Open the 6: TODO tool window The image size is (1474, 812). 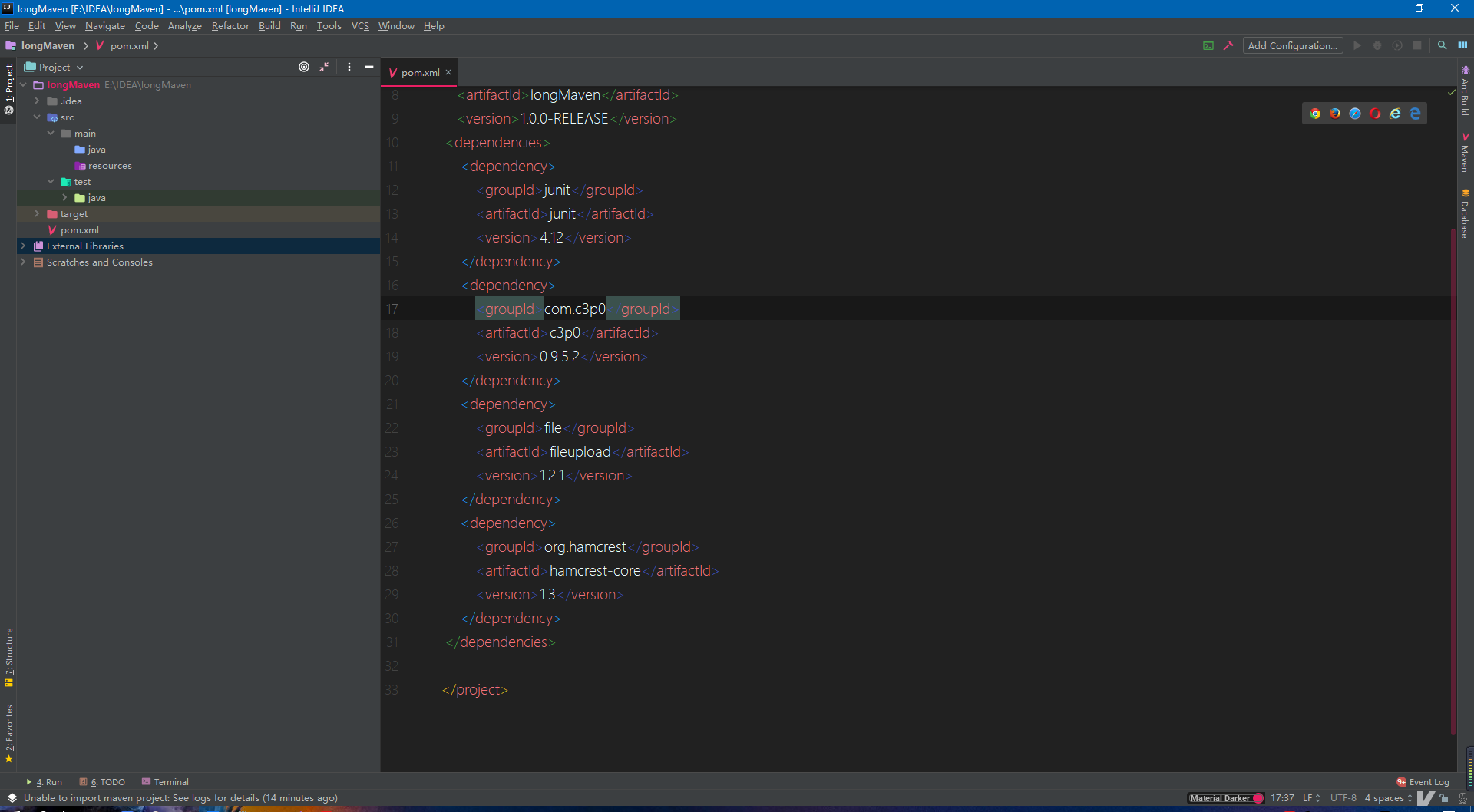(102, 782)
